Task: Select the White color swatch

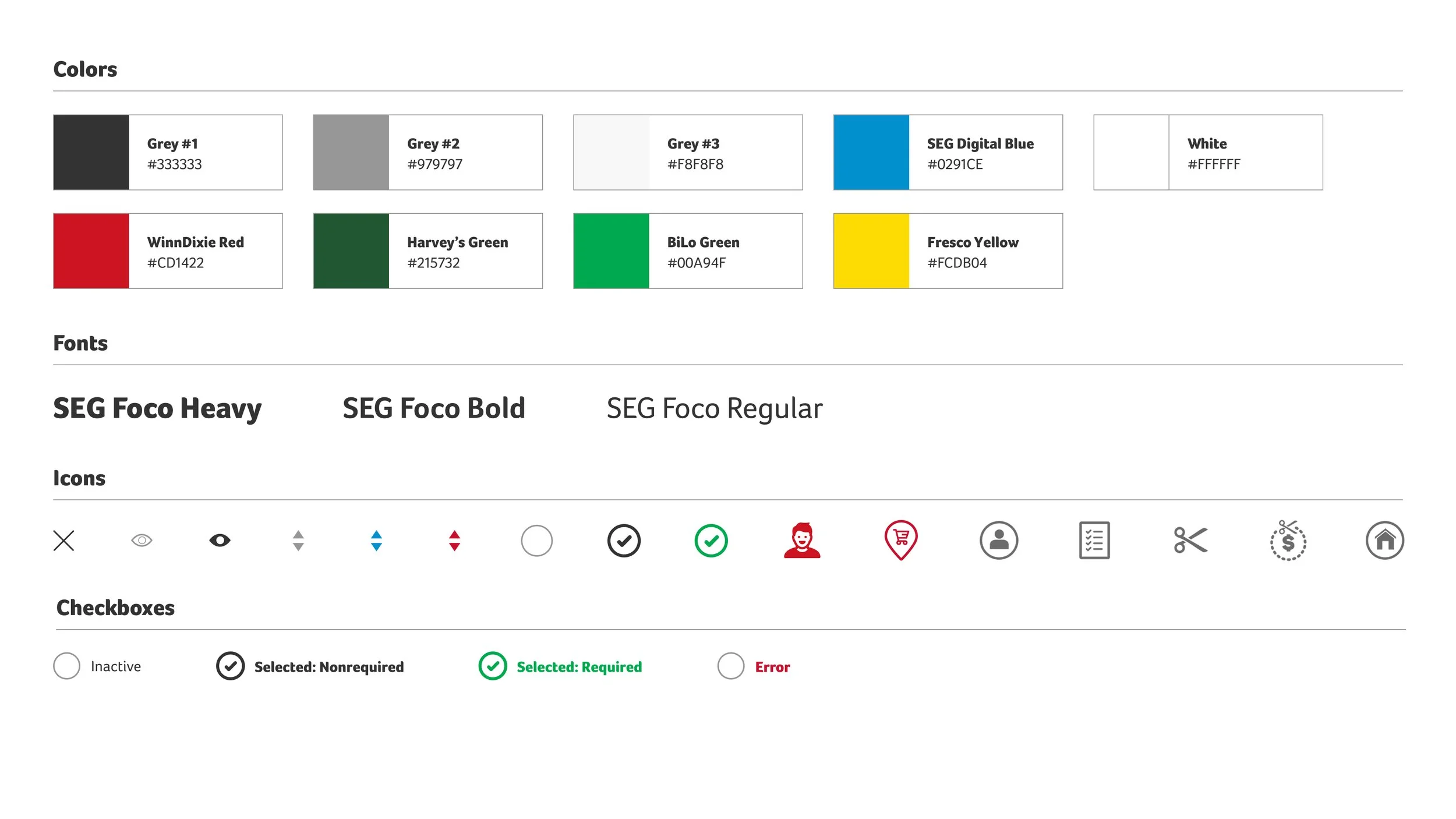Action: coord(1132,152)
